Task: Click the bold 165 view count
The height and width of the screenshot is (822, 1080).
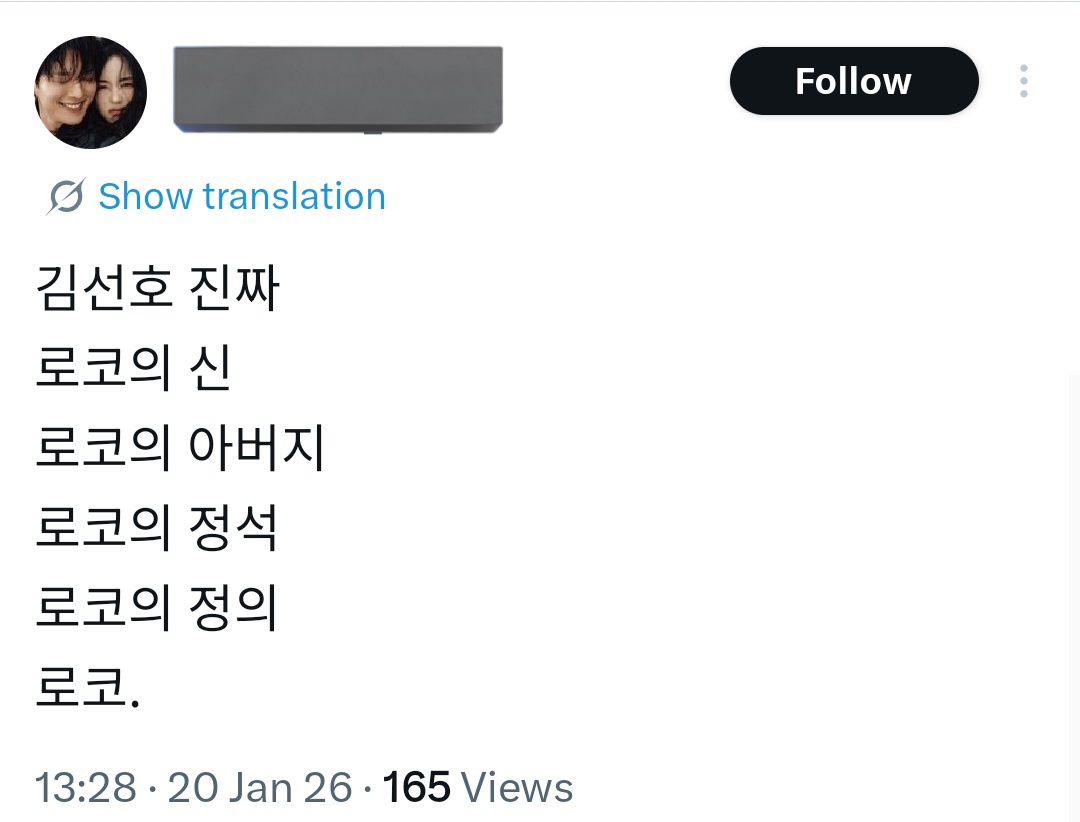Action: click(417, 788)
